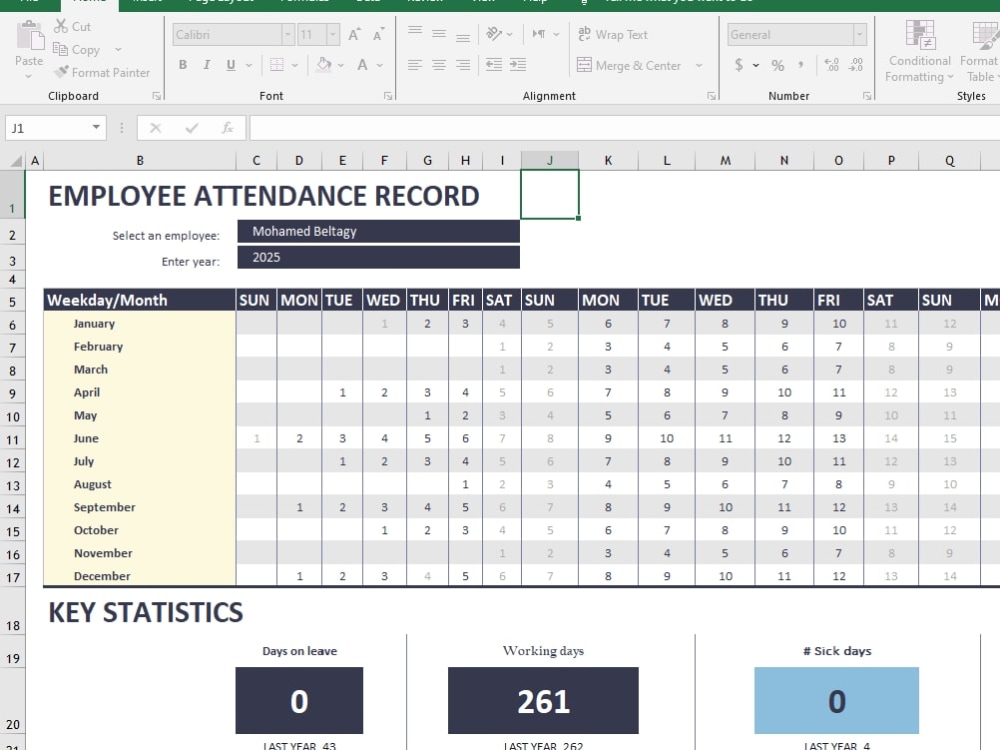Click the Select All corner triangle
Image resolution: width=1000 pixels, height=750 pixels.
pos(17,160)
